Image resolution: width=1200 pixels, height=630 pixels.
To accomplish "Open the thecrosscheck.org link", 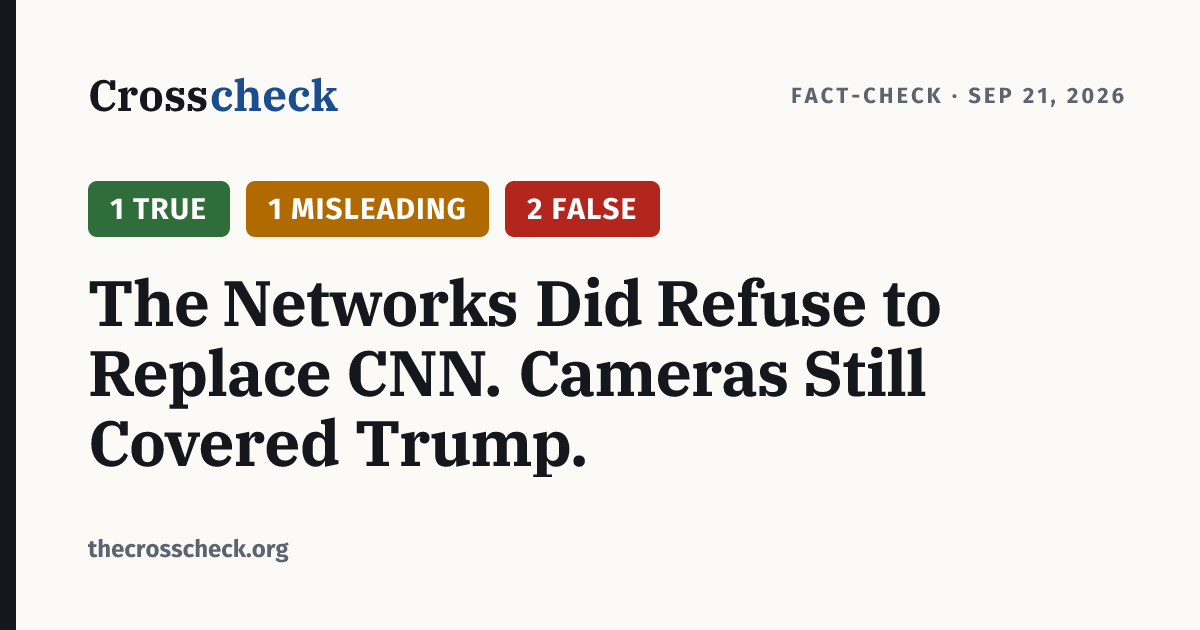I will [x=188, y=549].
